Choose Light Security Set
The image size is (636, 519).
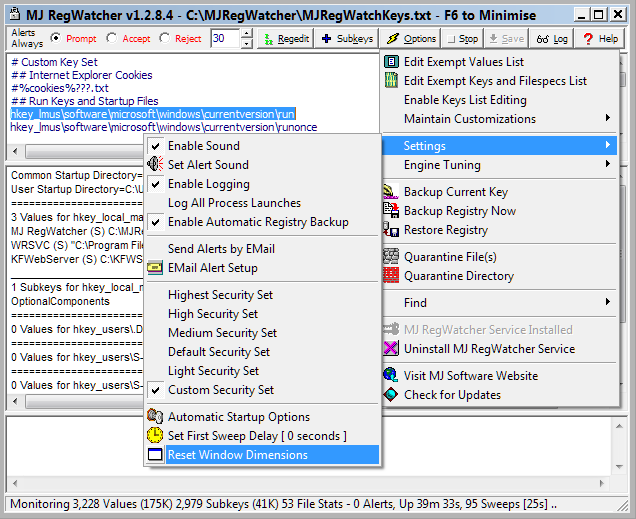click(262, 371)
